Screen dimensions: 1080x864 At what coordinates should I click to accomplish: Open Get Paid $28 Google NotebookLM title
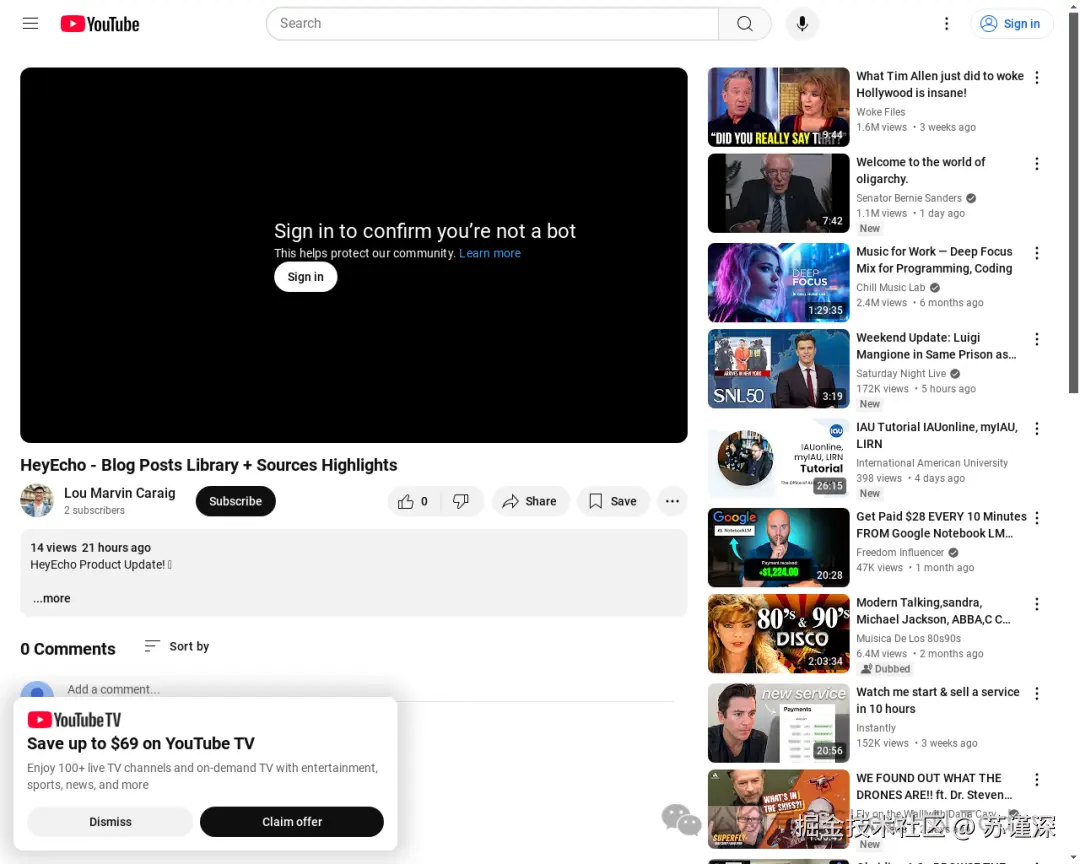[941, 524]
